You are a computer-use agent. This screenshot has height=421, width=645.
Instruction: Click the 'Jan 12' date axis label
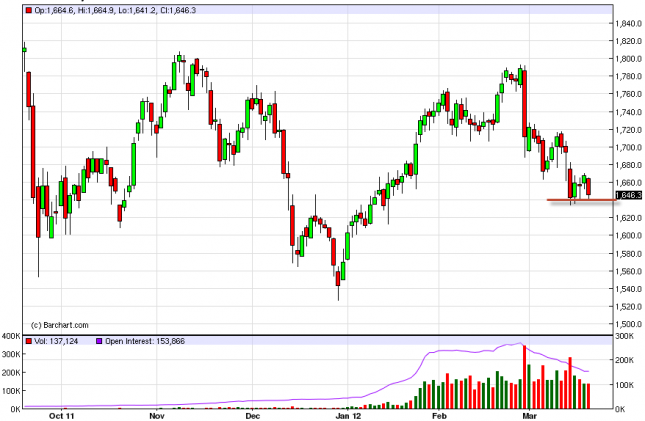348,416
